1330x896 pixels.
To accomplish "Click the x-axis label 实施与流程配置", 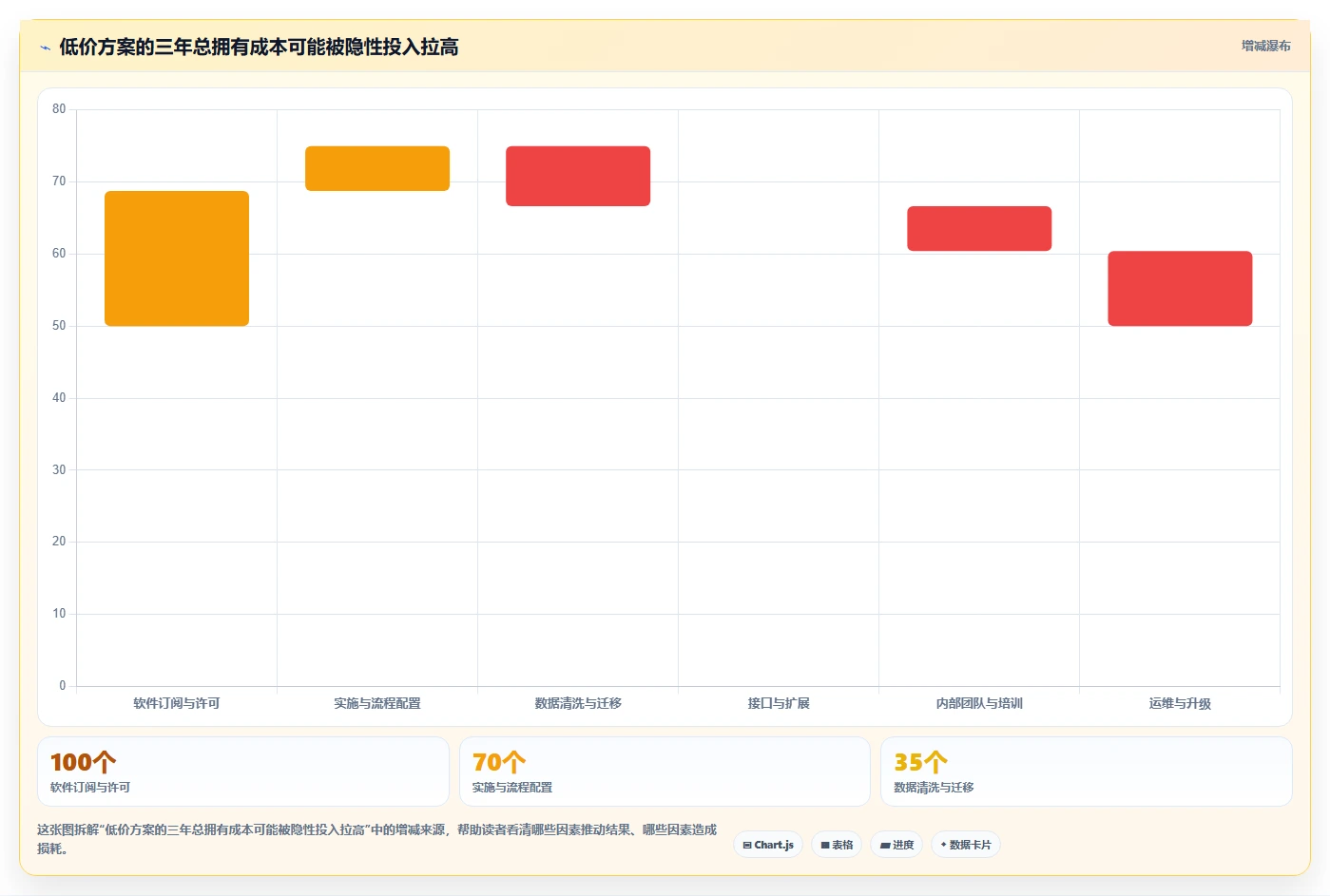I will click(x=377, y=703).
